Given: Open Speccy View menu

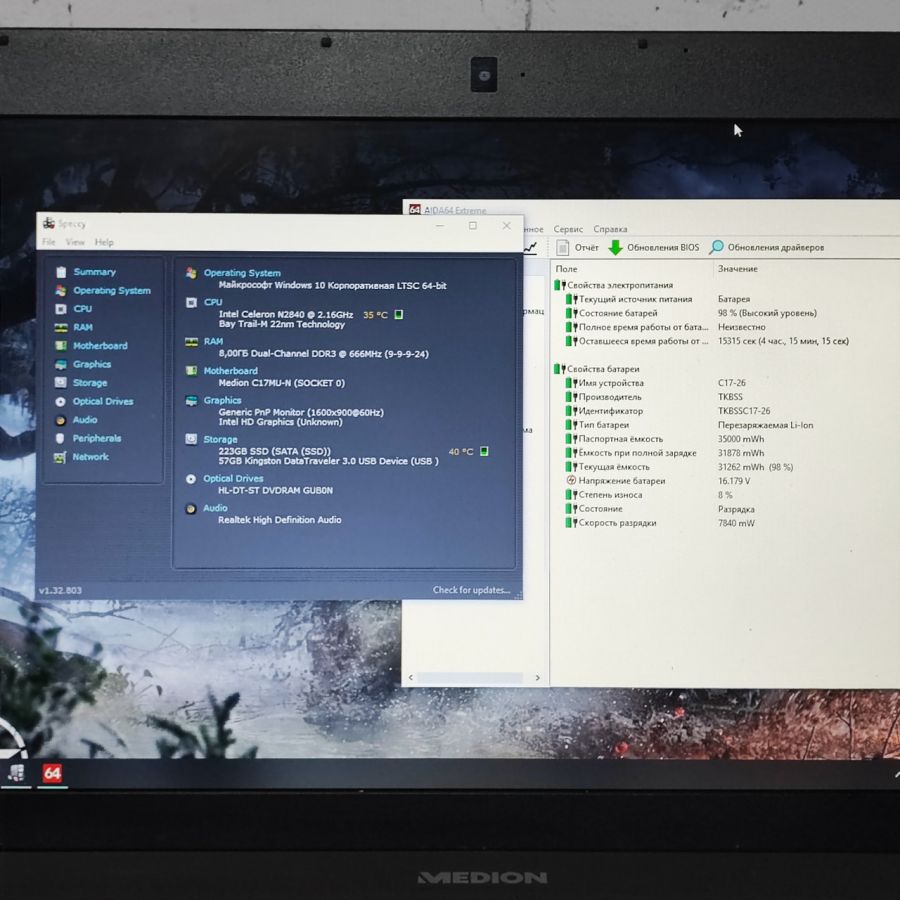Looking at the screenshot, I should 75,242.
